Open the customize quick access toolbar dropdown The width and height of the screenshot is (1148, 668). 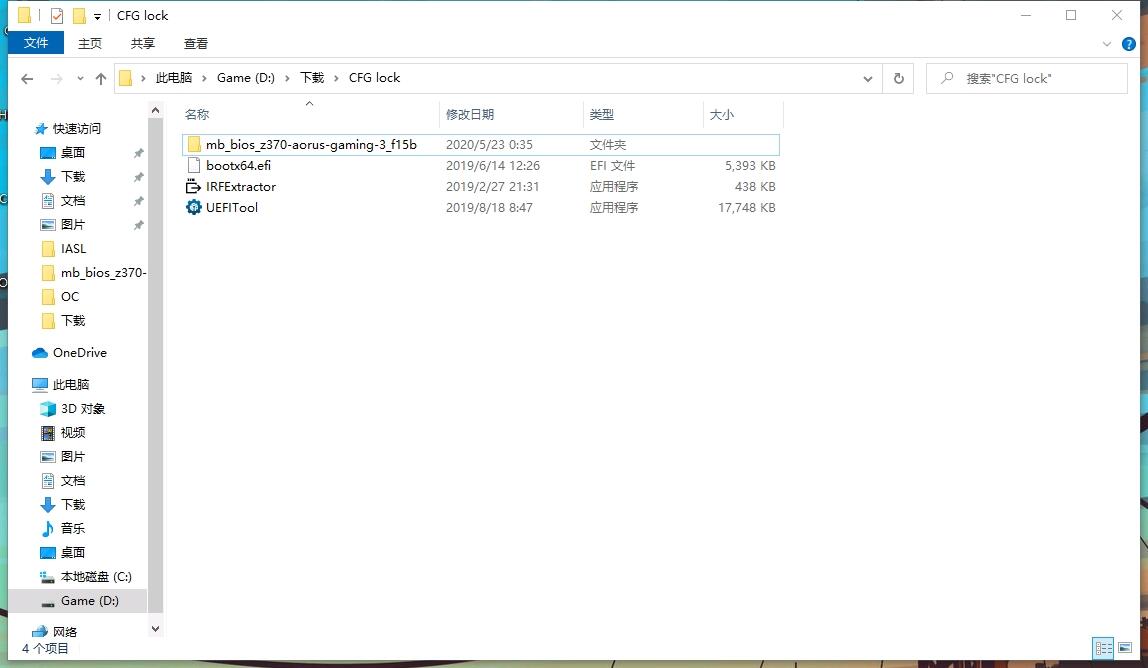pos(97,16)
